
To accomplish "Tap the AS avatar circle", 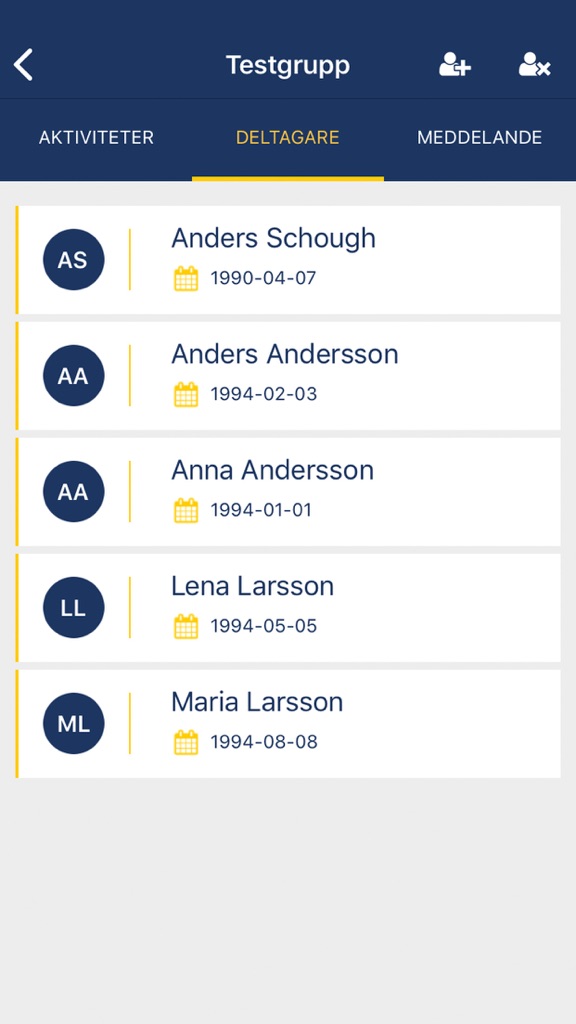I will [73, 260].
